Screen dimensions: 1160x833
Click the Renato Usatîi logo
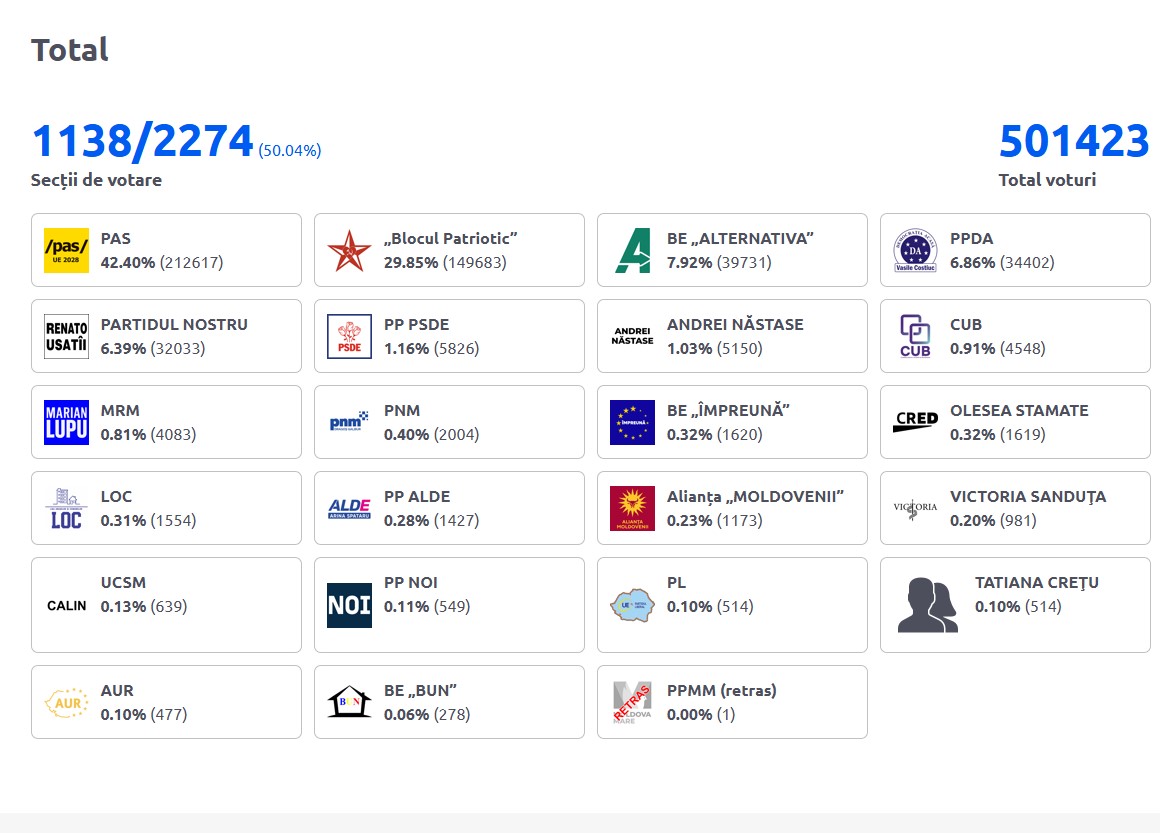[x=67, y=336]
